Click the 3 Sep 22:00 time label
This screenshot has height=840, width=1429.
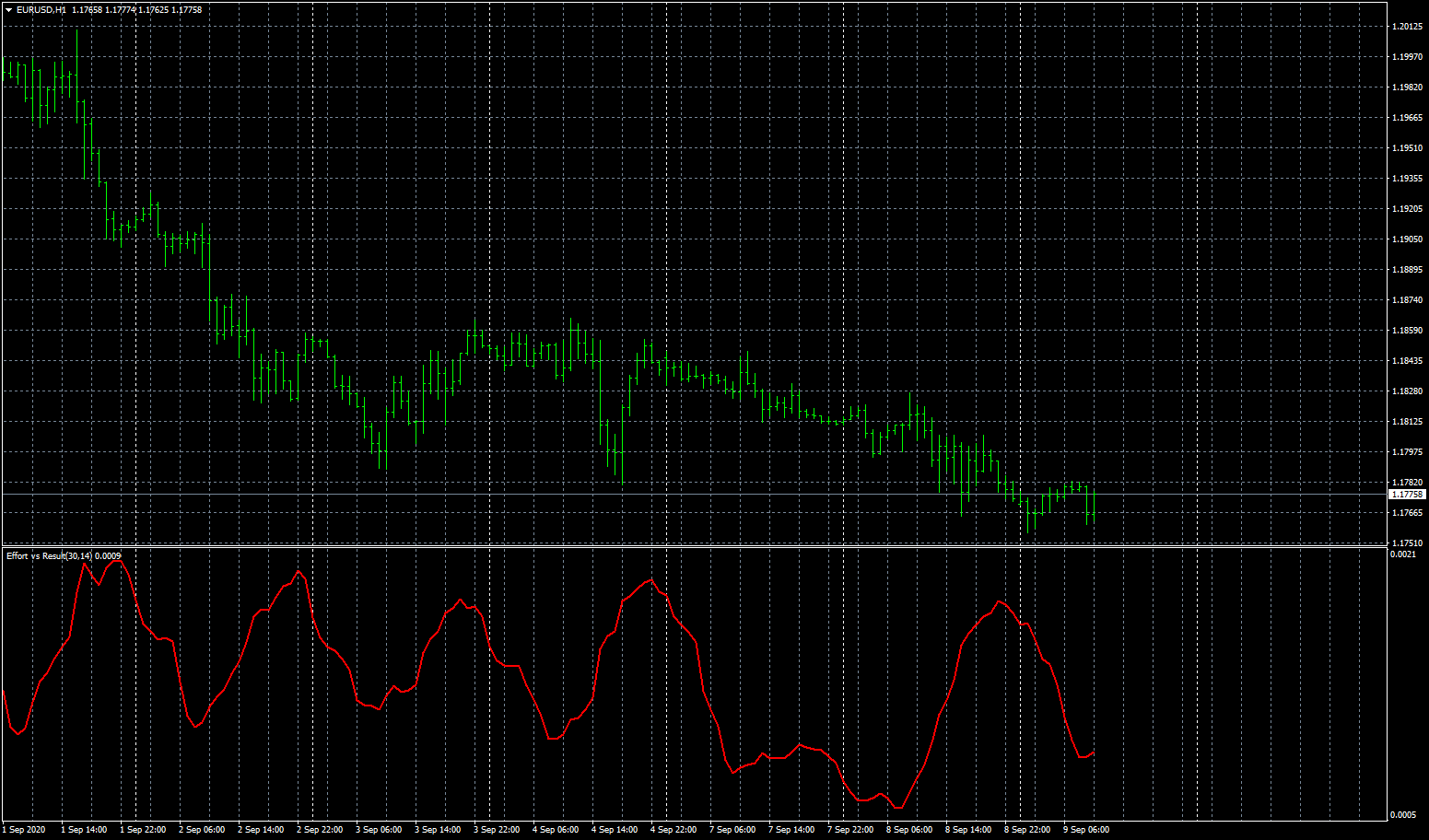[497, 830]
